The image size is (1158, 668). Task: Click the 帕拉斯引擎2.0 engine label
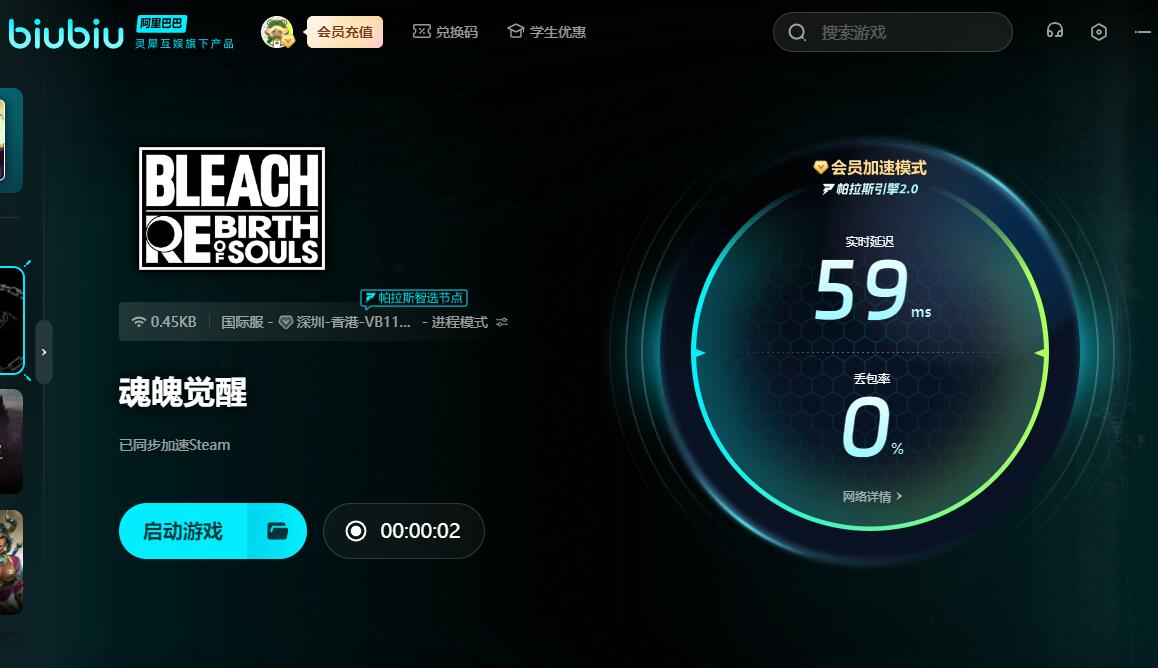pyautogui.click(x=870, y=189)
